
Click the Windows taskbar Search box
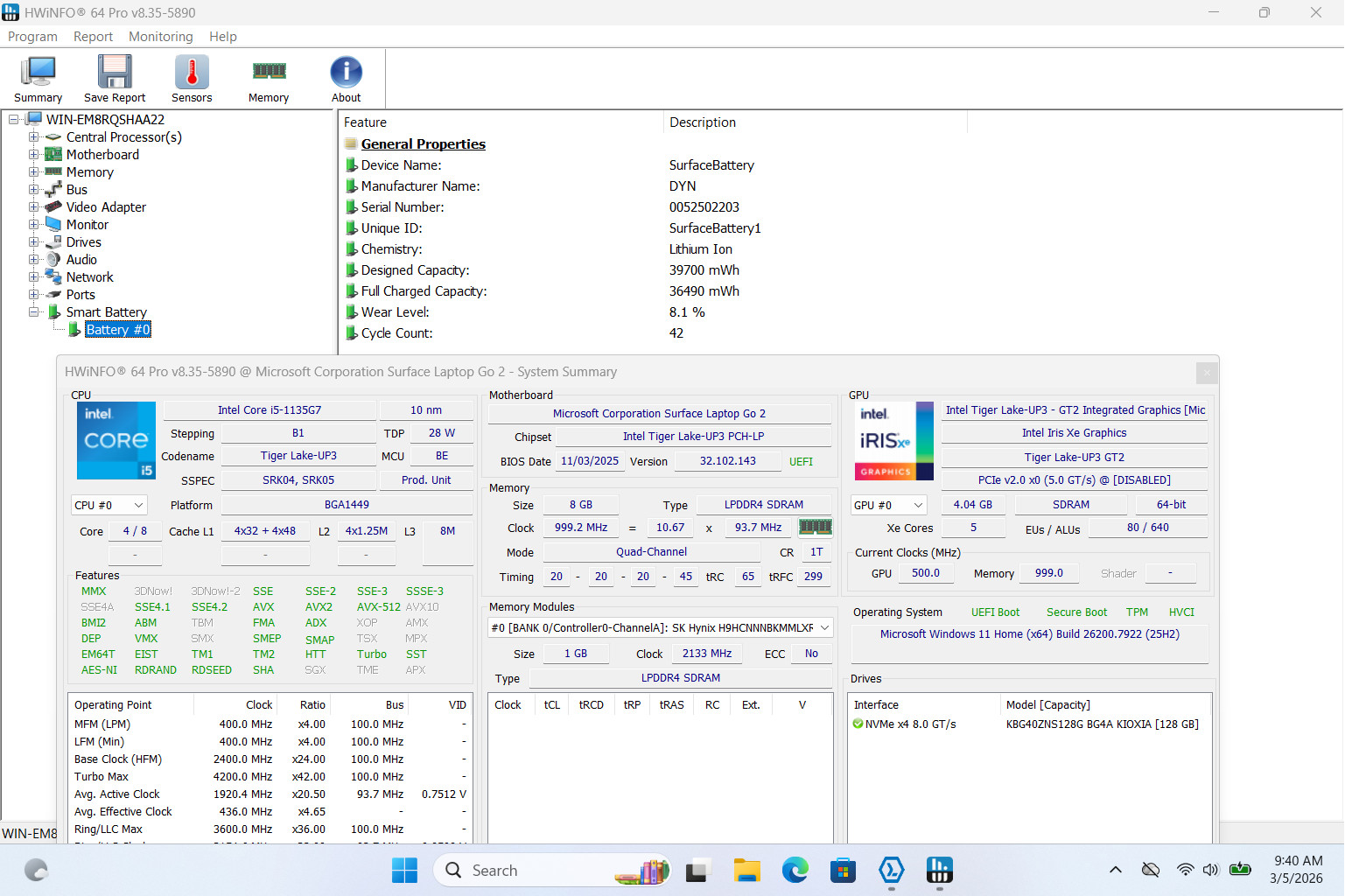coord(552,871)
